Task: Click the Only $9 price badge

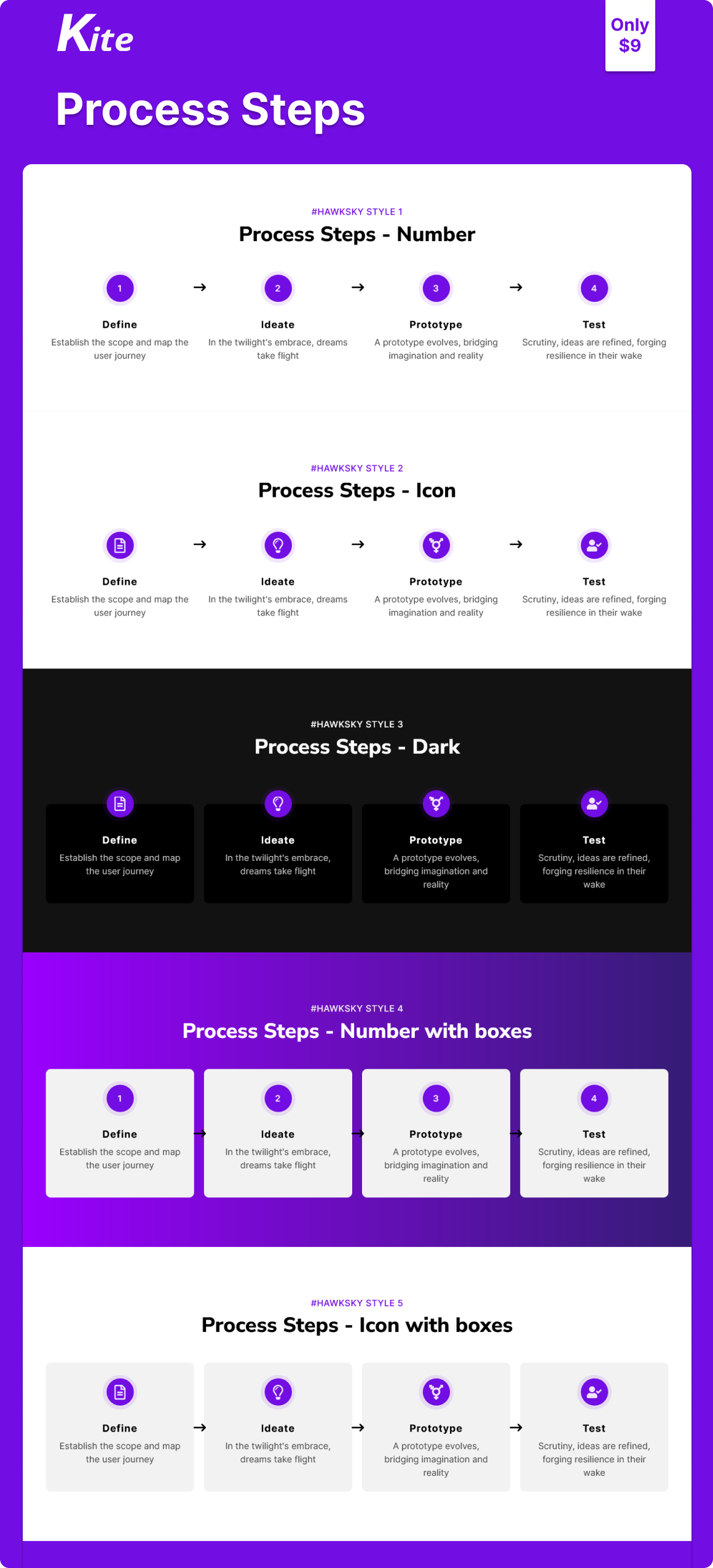Action: pos(631,35)
